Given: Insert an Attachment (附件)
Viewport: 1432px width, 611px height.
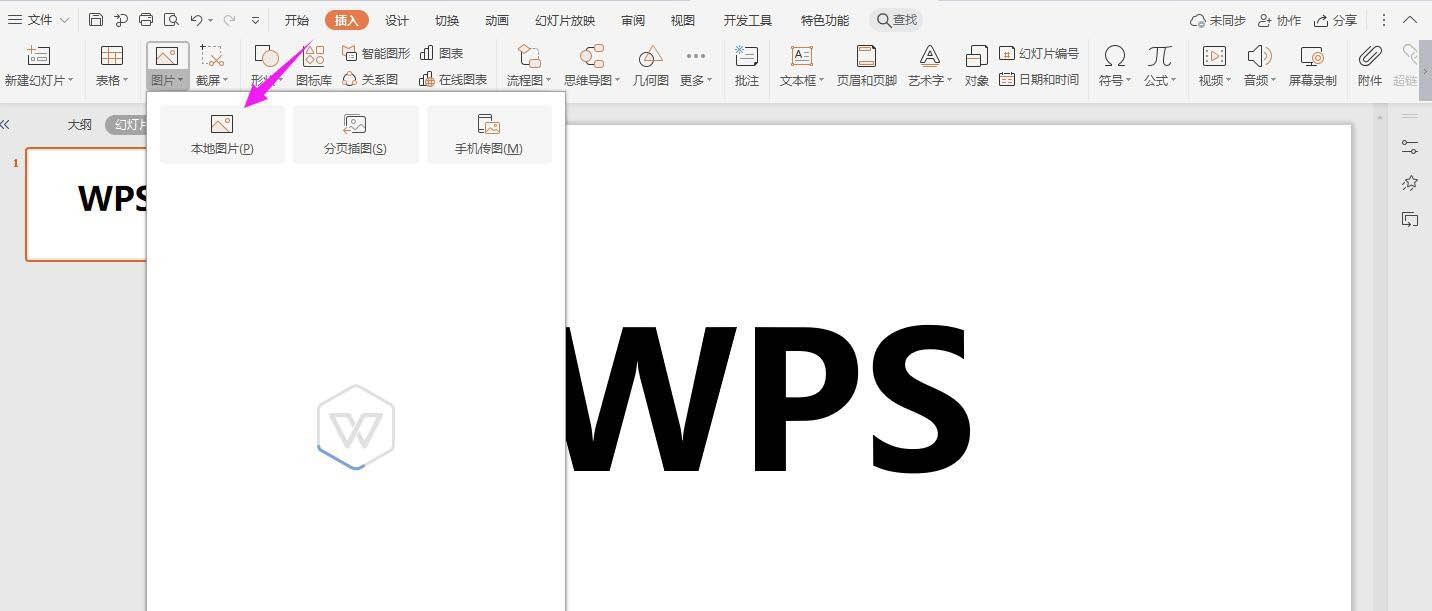Looking at the screenshot, I should point(1370,66).
